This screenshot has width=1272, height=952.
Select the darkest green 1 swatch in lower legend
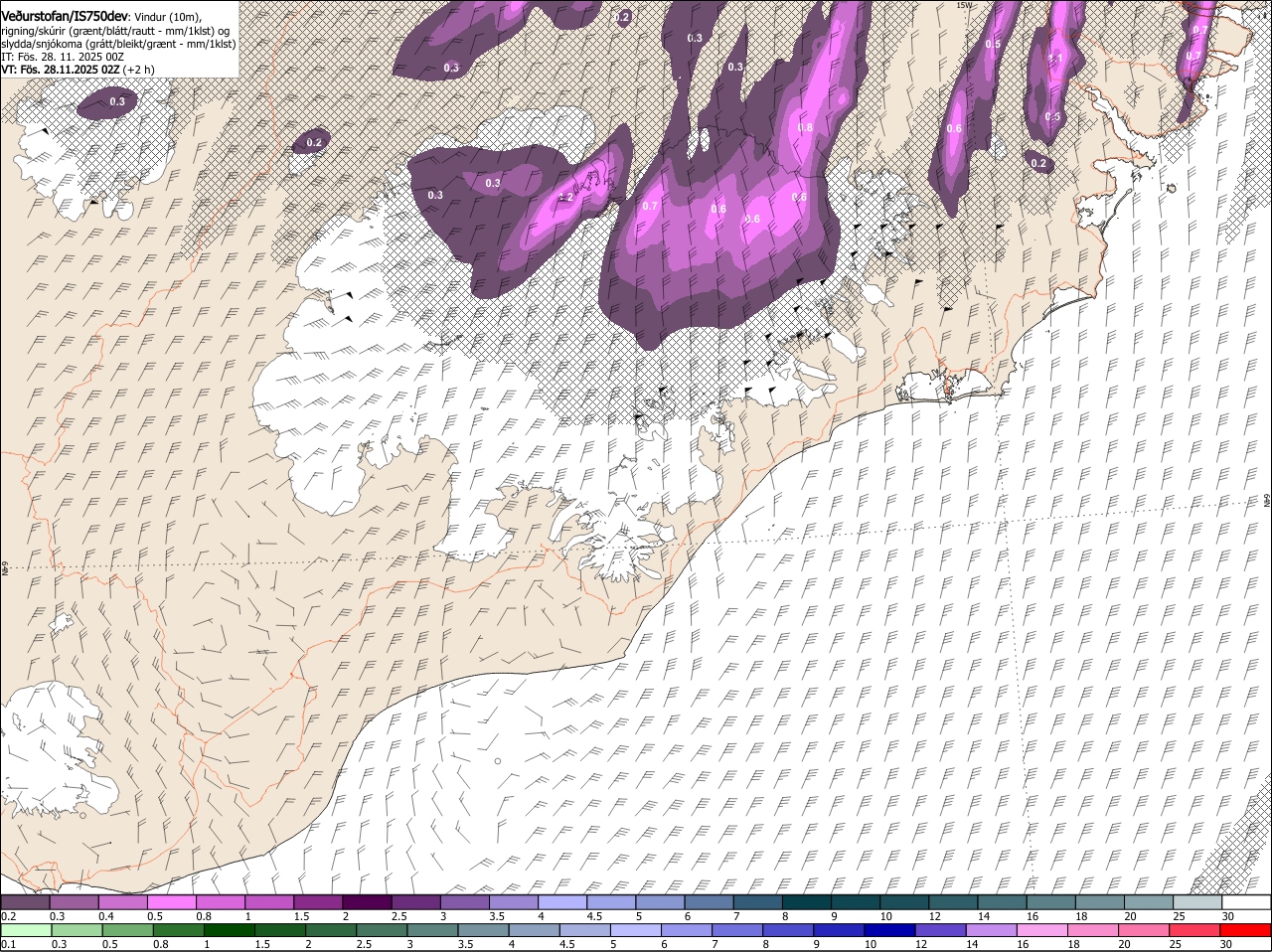coord(229,930)
